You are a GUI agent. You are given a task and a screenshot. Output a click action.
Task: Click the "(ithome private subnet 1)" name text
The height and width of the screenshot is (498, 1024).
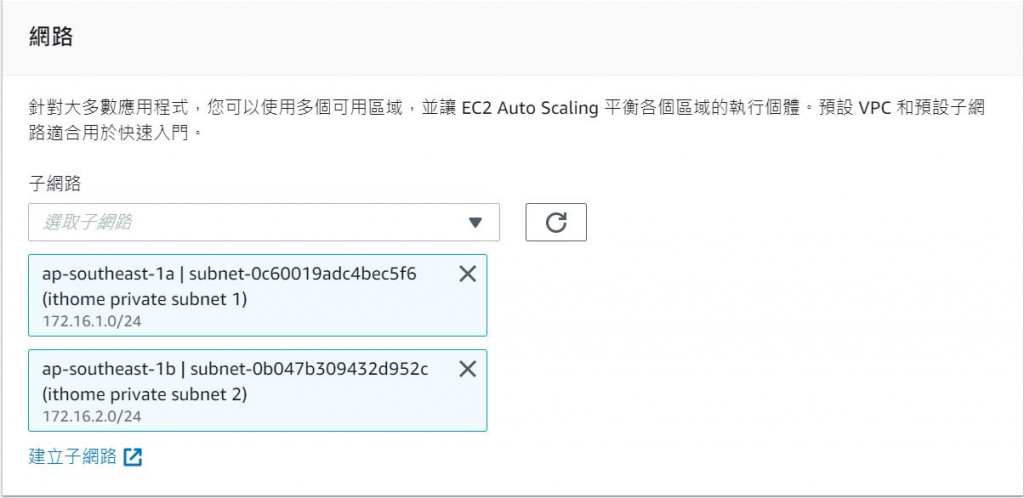pyautogui.click(x=144, y=300)
